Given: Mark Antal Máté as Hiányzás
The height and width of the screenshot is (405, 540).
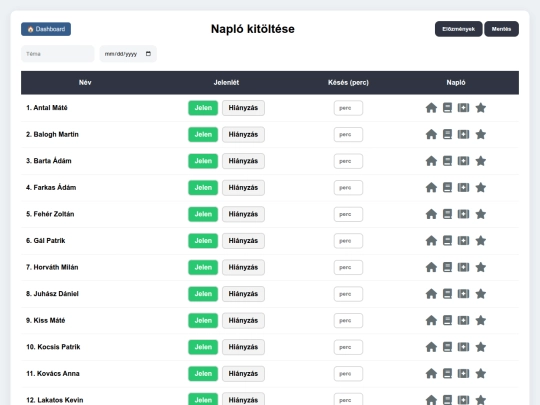Looking at the screenshot, I should pyautogui.click(x=243, y=108).
